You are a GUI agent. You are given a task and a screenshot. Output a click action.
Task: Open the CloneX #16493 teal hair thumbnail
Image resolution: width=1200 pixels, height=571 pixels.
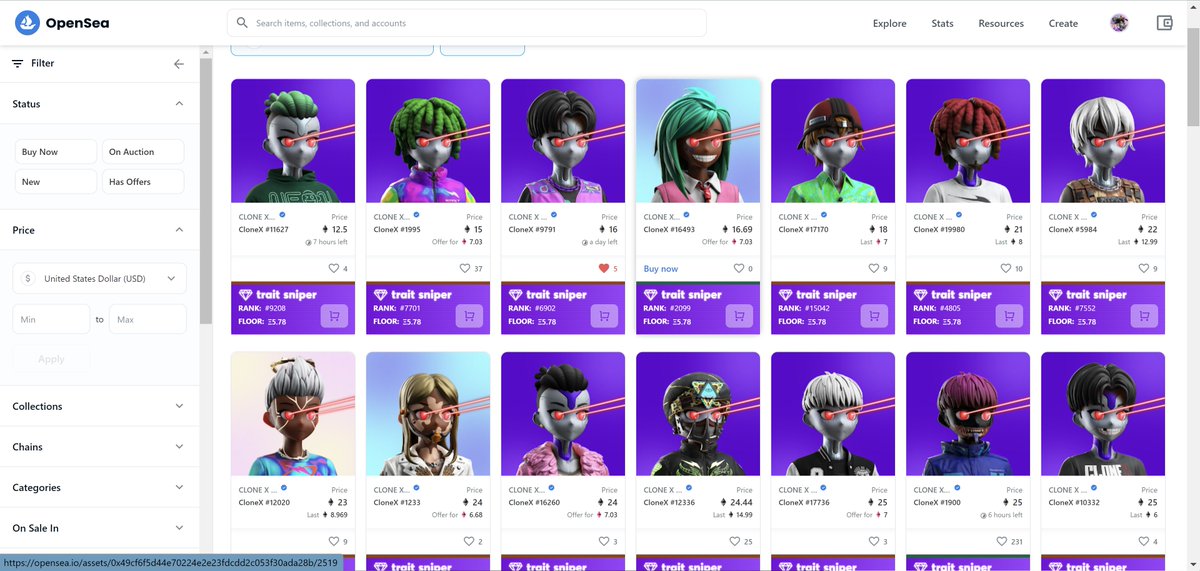(x=698, y=141)
